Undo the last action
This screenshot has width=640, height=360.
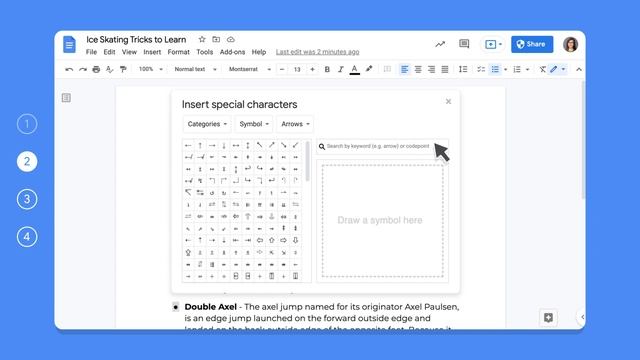click(69, 69)
